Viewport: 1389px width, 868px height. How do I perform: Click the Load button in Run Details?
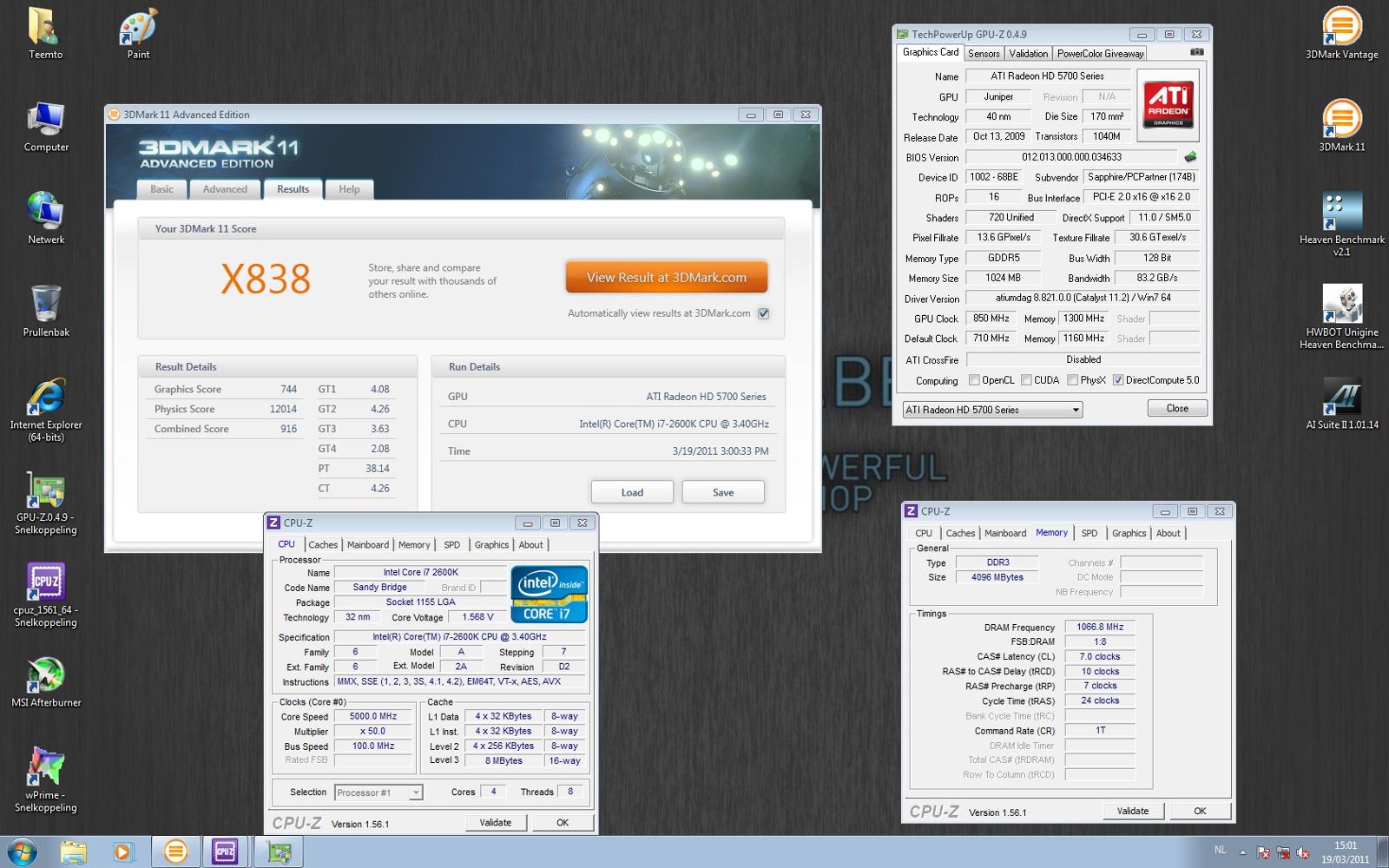632,492
